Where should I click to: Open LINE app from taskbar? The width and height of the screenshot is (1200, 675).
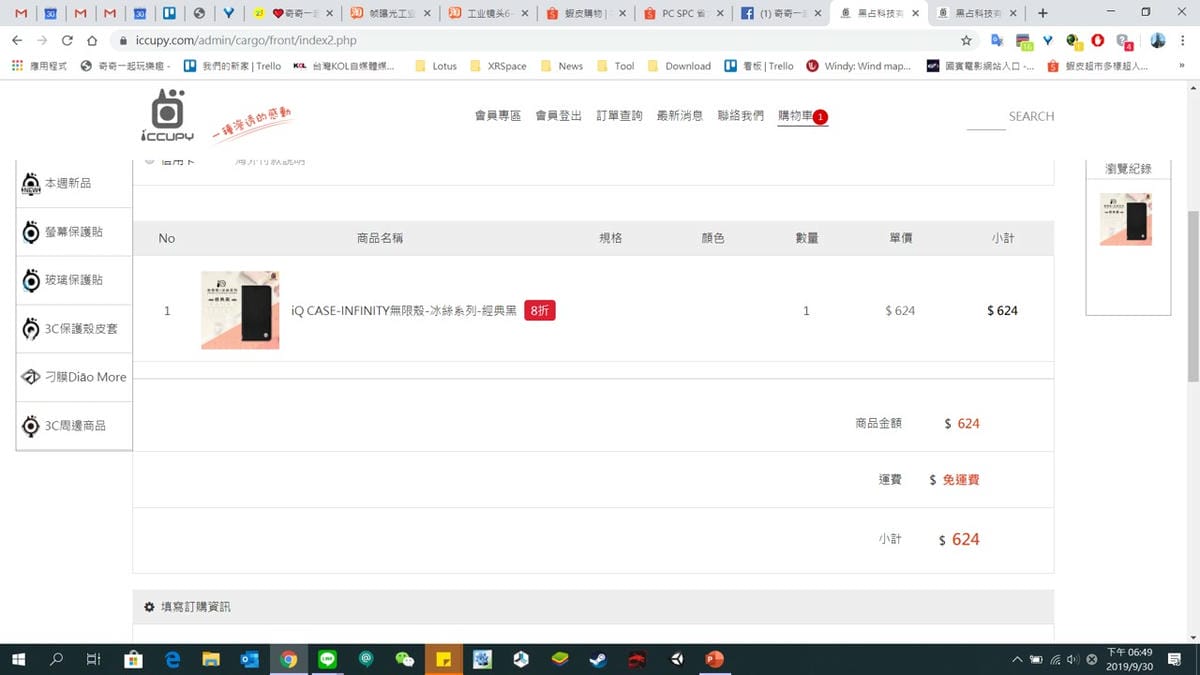[327, 659]
